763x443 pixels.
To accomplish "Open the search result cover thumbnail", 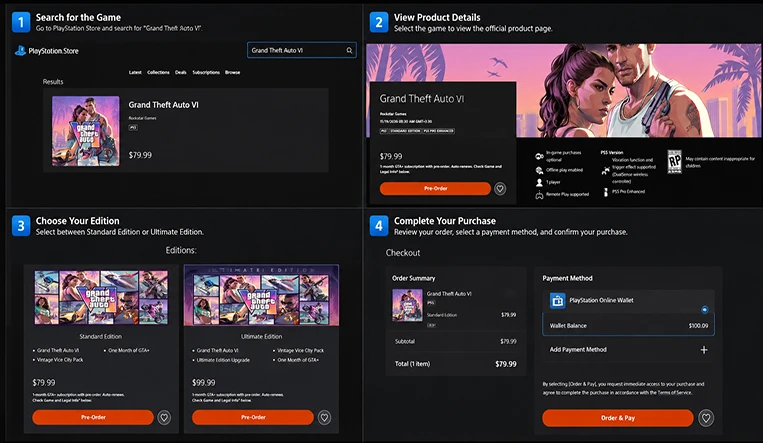I will (86, 131).
